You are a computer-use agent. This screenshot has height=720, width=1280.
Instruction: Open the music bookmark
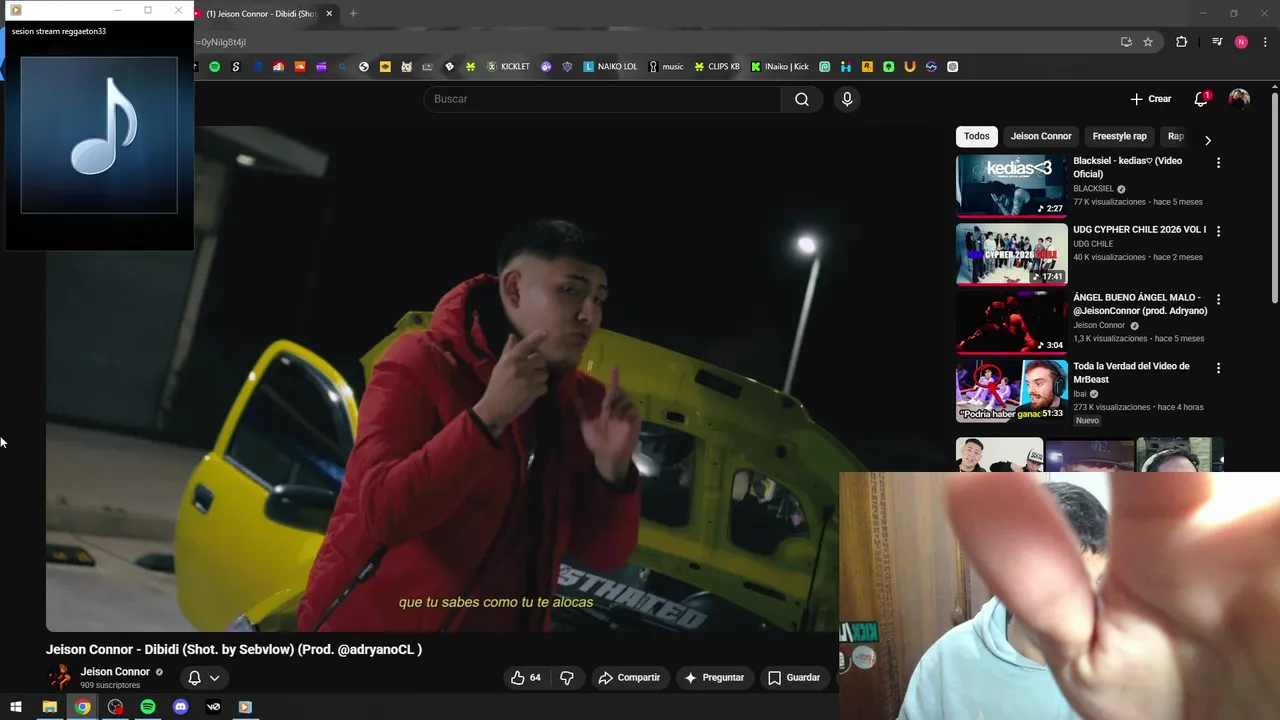click(666, 67)
